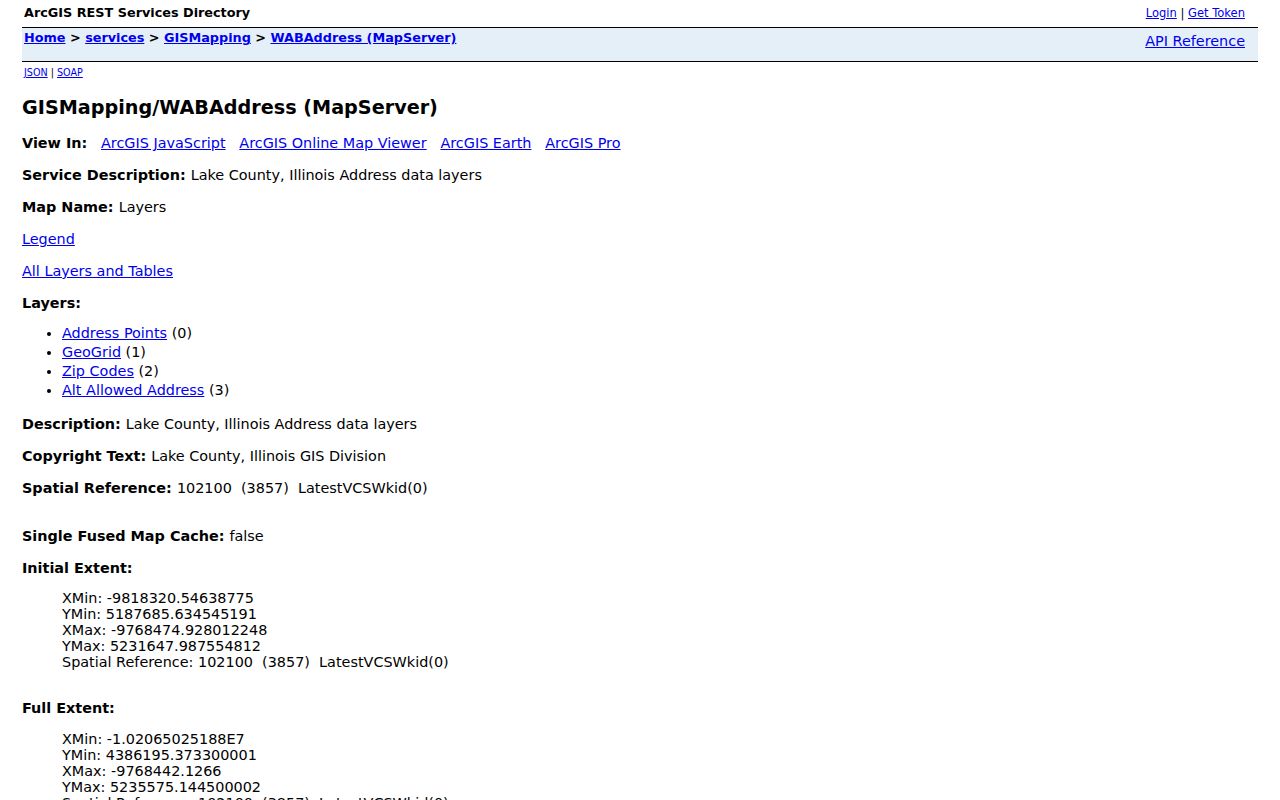Click the ArcGIS REST Services Directory title
Image resolution: width=1280 pixels, height=800 pixels.
click(137, 13)
